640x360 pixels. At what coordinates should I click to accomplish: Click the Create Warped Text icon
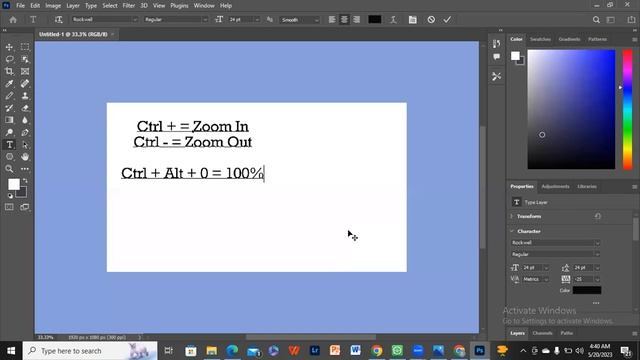point(393,20)
